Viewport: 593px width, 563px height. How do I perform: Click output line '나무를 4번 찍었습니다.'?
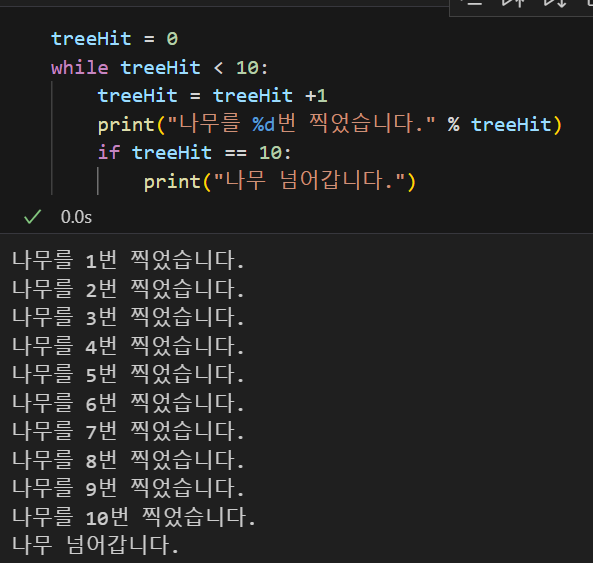(x=128, y=346)
